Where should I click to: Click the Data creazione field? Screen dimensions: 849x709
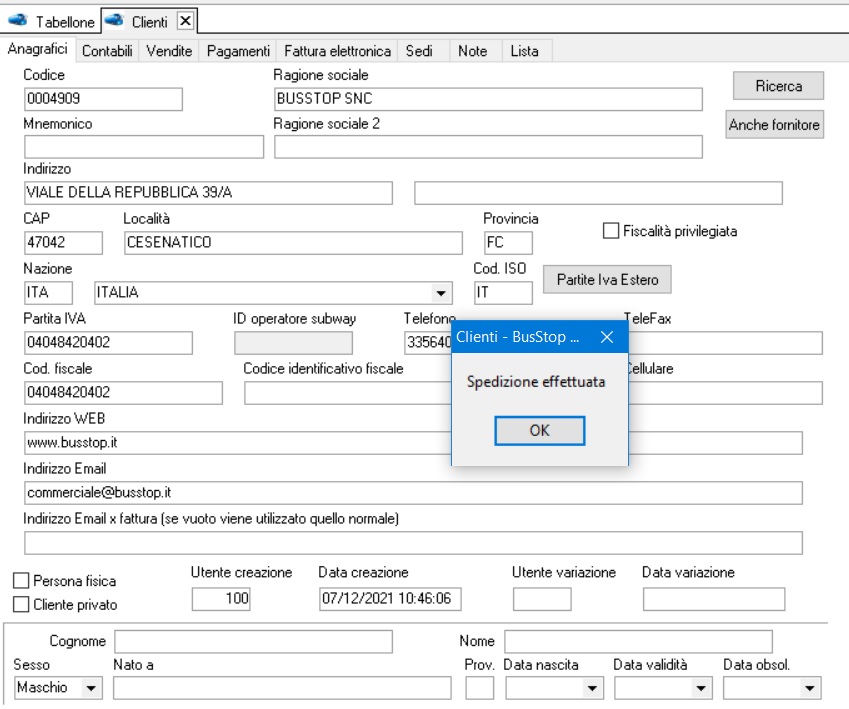click(x=390, y=599)
